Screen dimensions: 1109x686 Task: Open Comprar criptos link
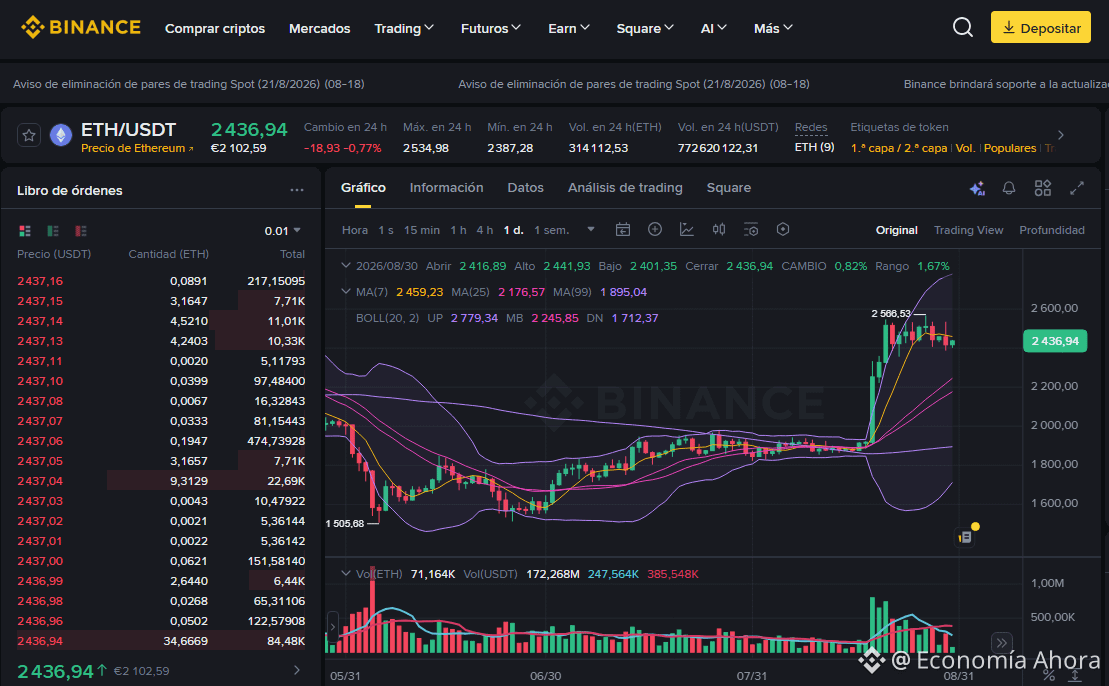(x=215, y=28)
